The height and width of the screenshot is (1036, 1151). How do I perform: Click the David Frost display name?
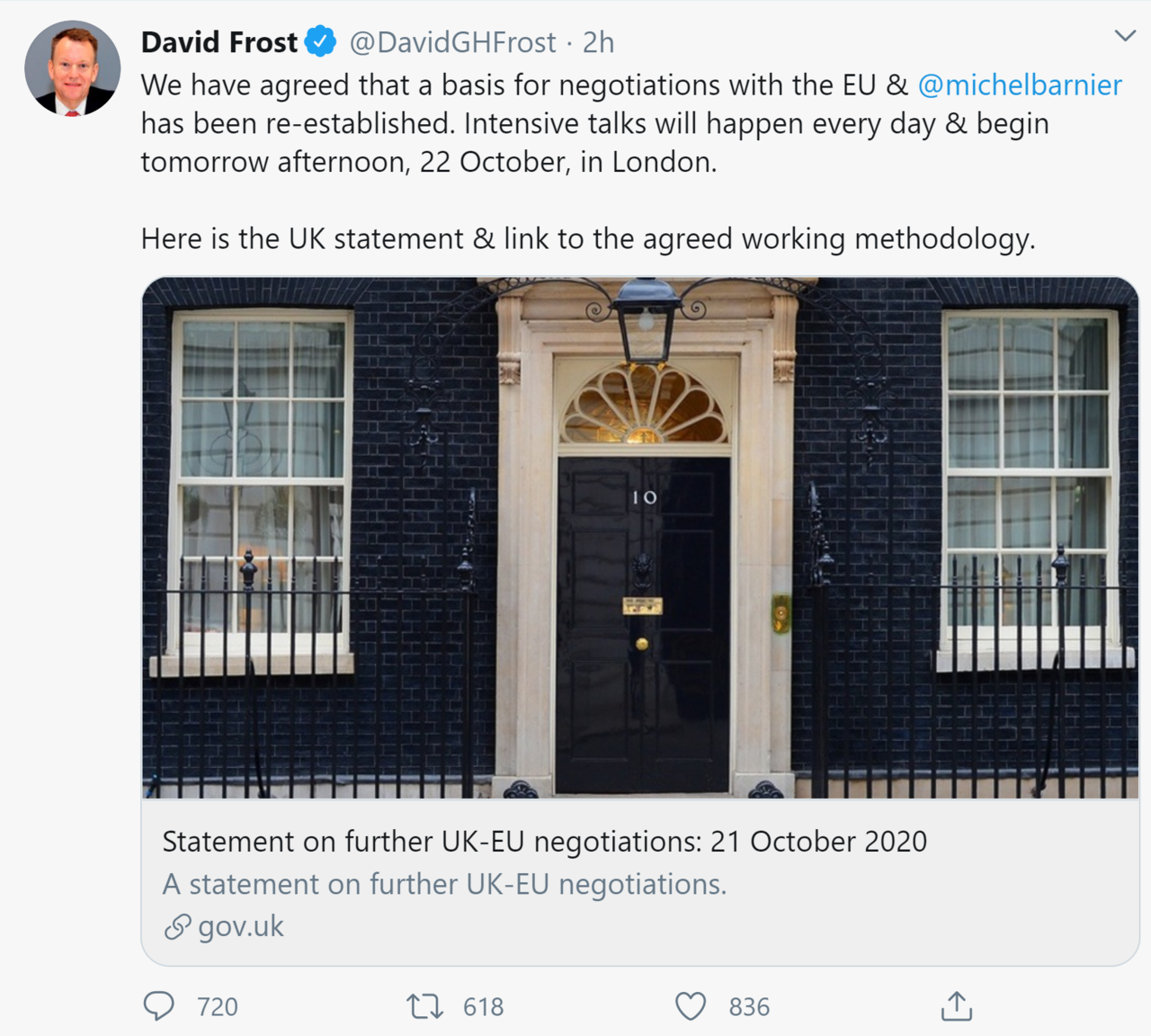(x=219, y=41)
